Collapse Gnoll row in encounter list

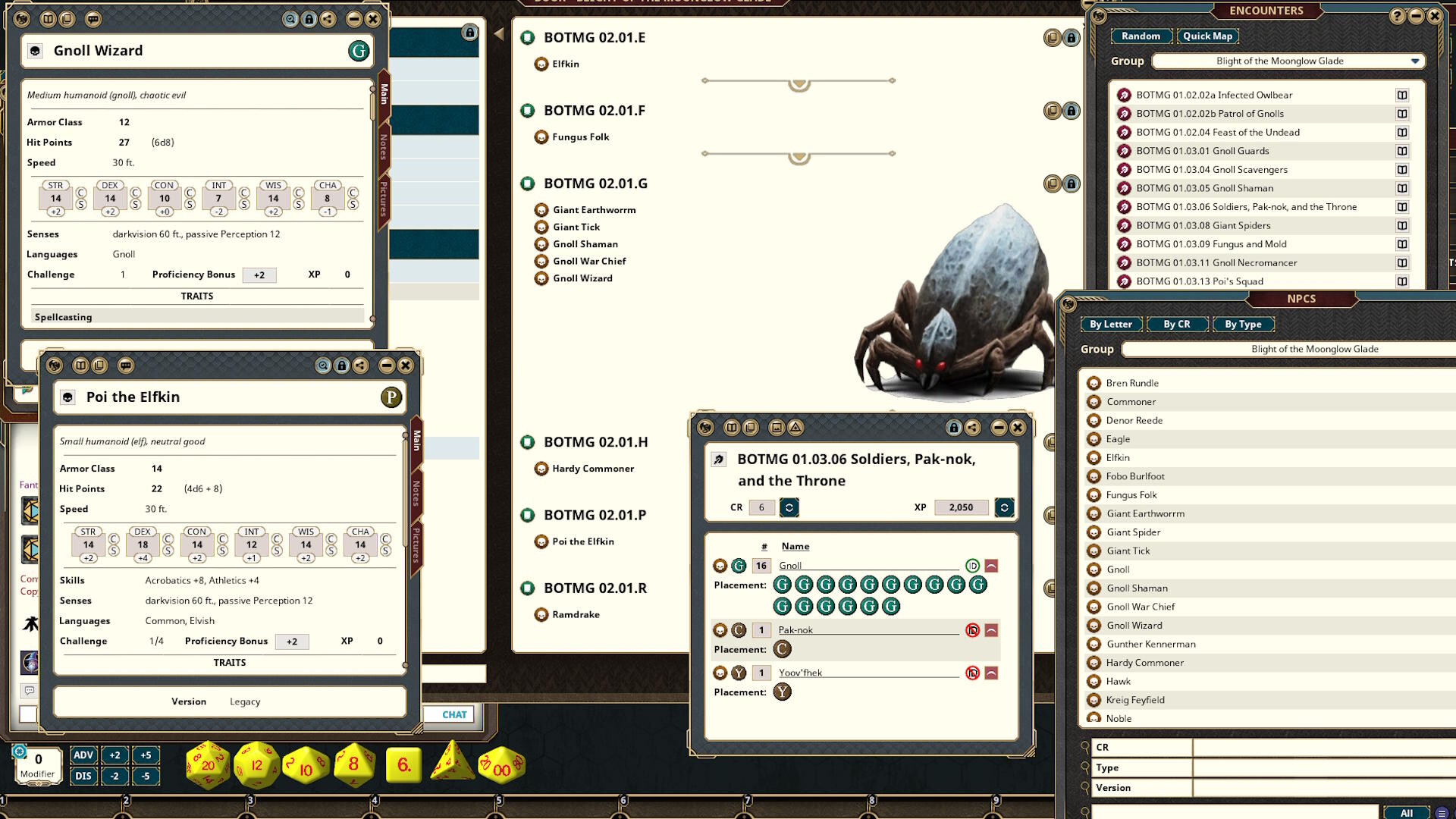991,566
